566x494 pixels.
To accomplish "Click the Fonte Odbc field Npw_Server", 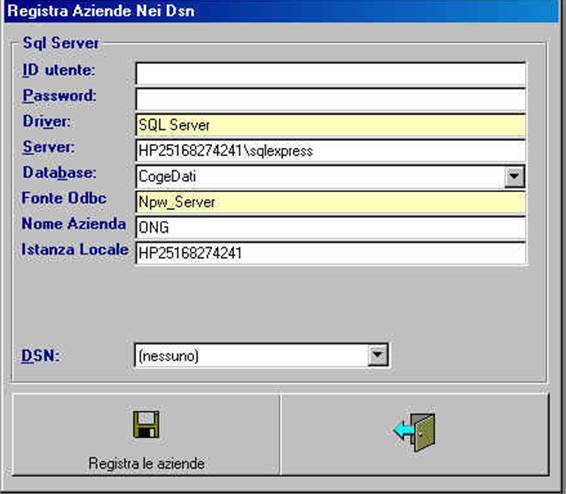I will point(330,202).
